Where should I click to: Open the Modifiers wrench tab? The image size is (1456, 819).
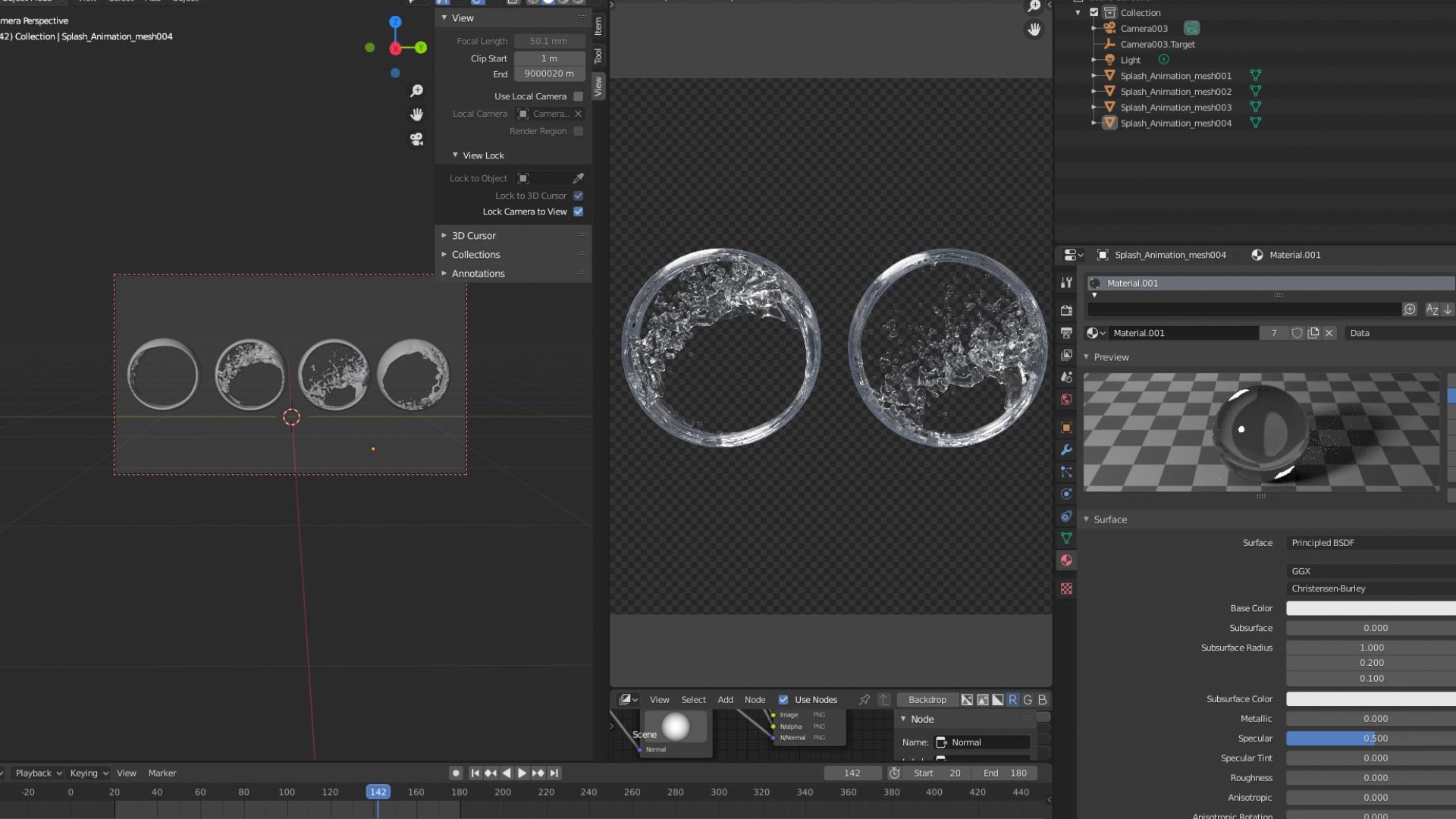[x=1066, y=450]
